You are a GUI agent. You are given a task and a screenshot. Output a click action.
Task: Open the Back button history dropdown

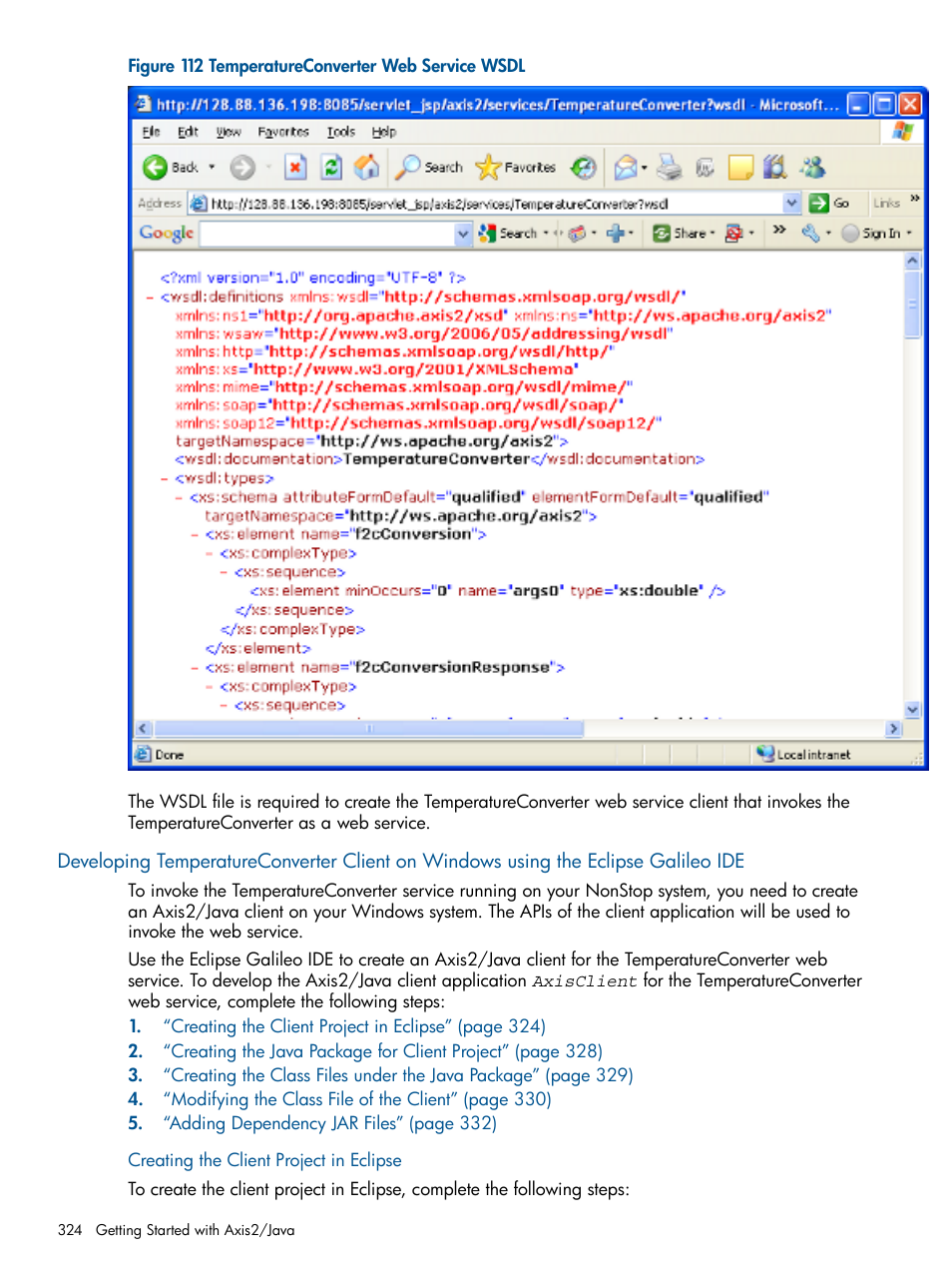tap(212, 168)
